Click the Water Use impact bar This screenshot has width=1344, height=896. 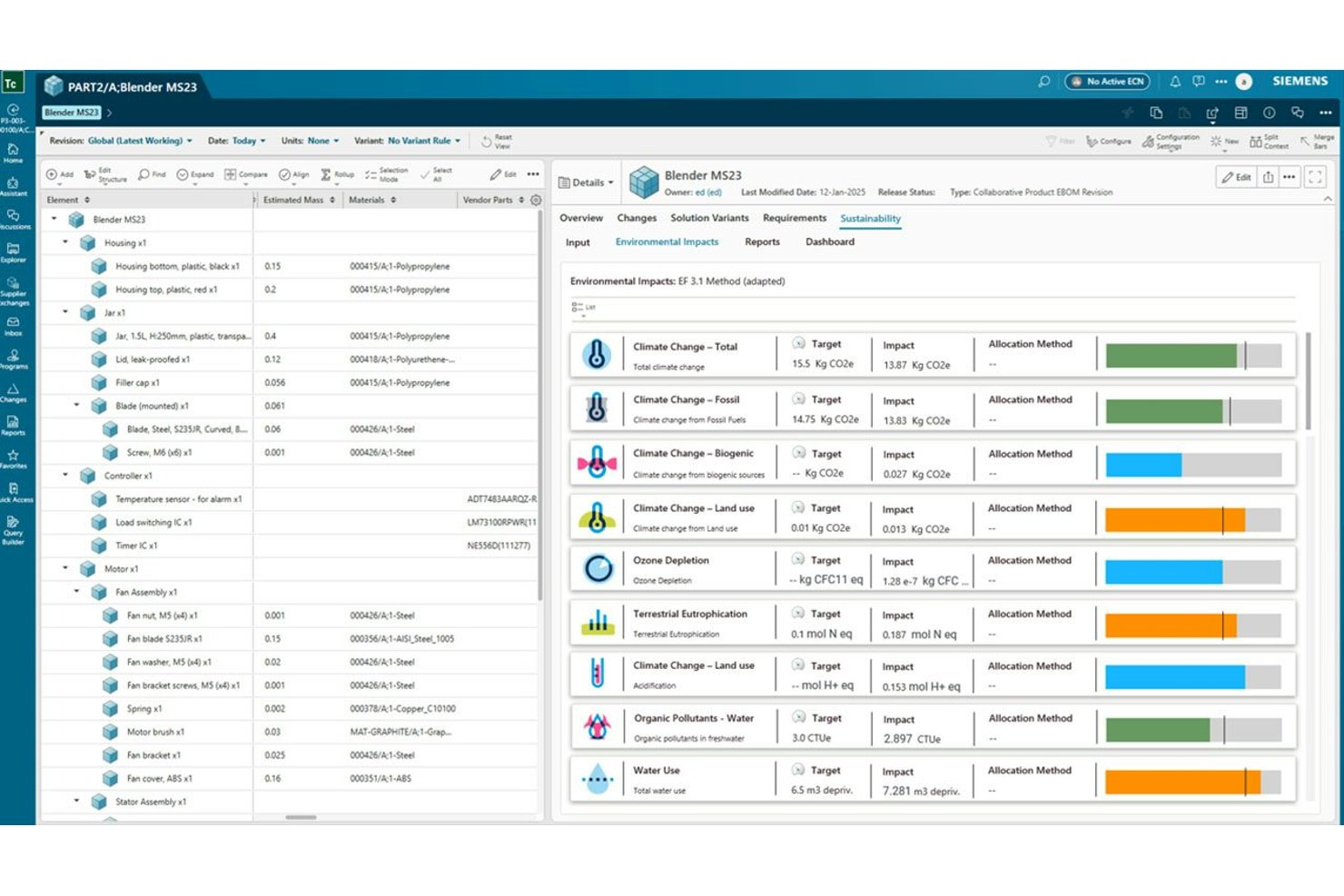click(x=1193, y=783)
